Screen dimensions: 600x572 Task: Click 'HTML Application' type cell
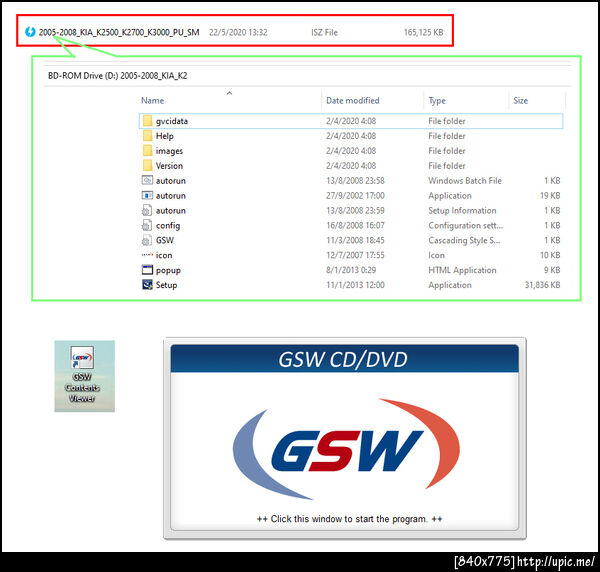[x=462, y=270]
